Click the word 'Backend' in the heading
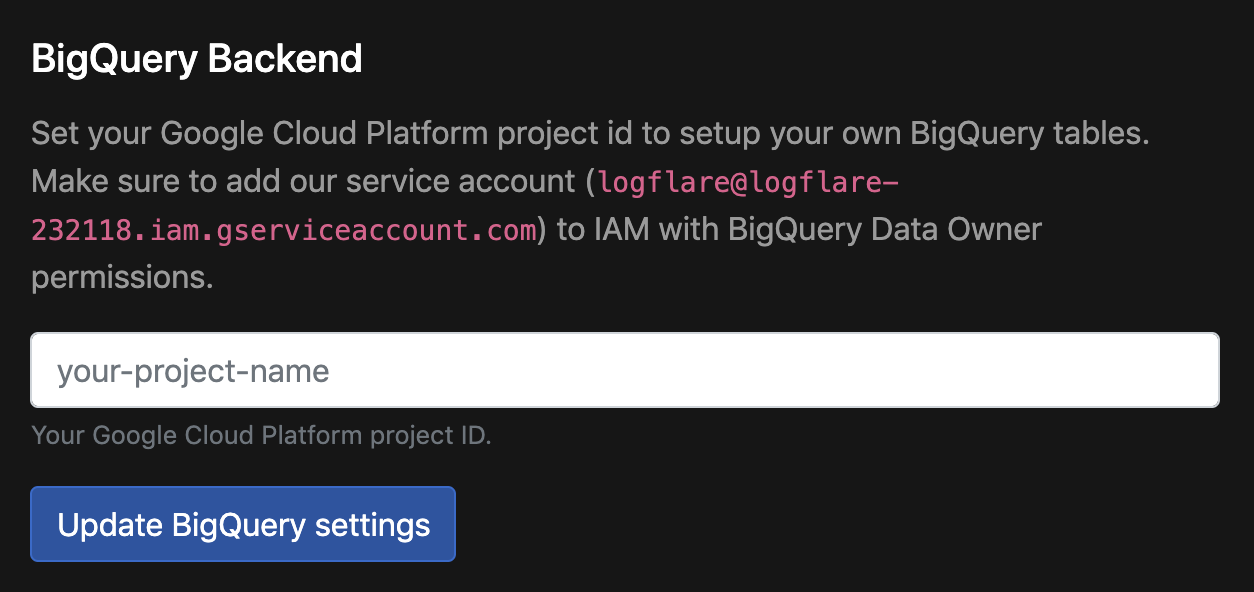Image resolution: width=1254 pixels, height=592 pixels. [285, 60]
